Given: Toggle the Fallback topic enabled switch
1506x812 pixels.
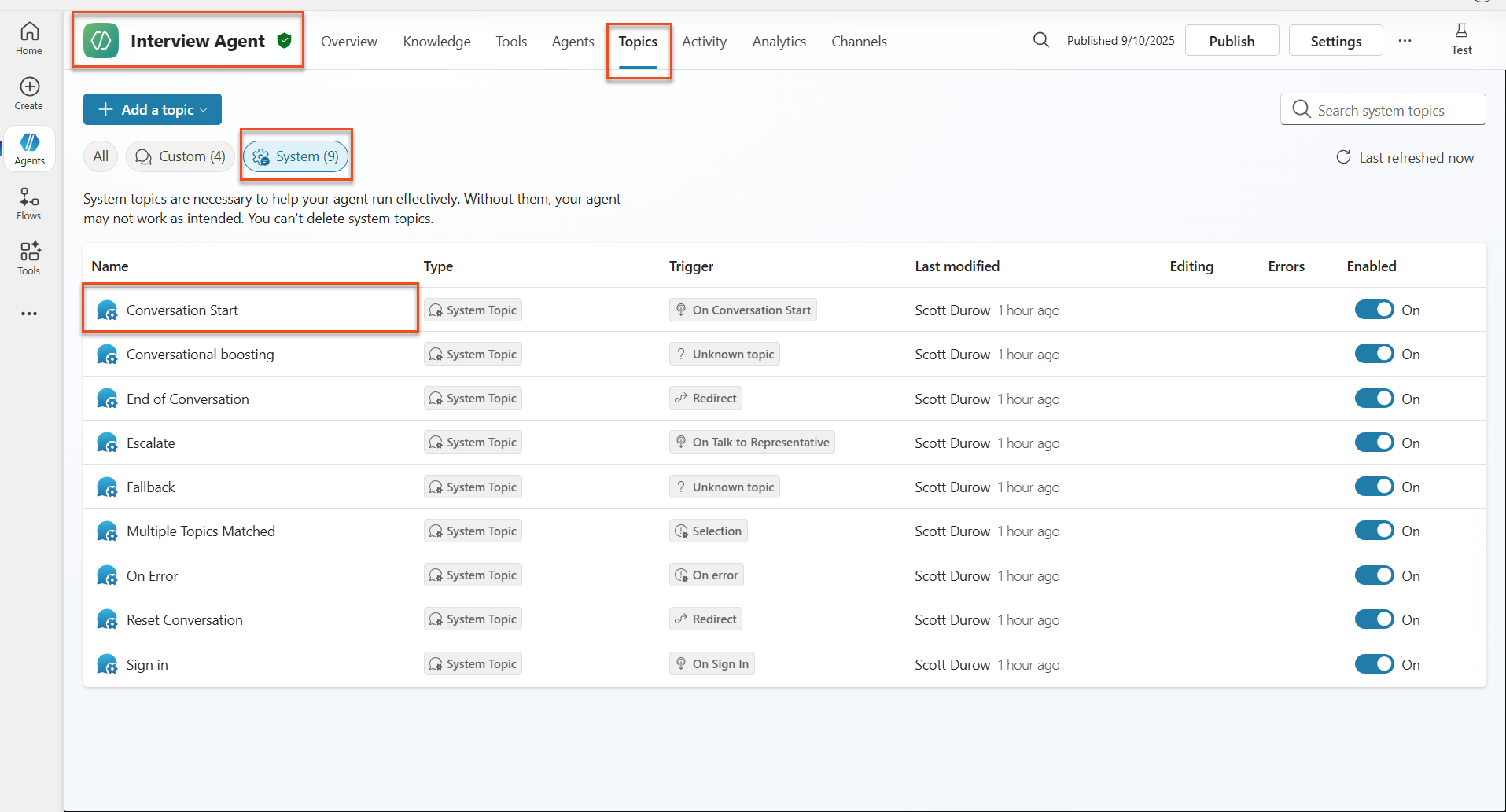Looking at the screenshot, I should pos(1374,487).
